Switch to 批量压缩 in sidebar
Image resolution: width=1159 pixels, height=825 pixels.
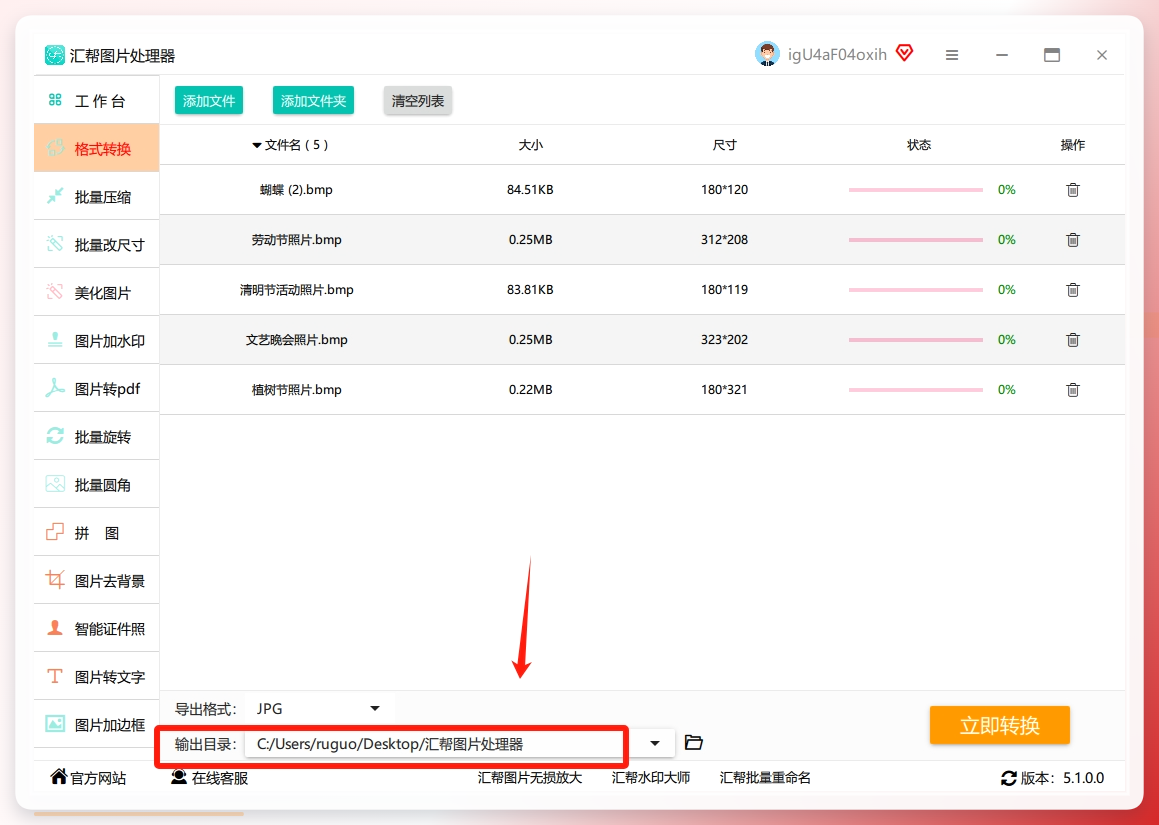click(x=97, y=196)
